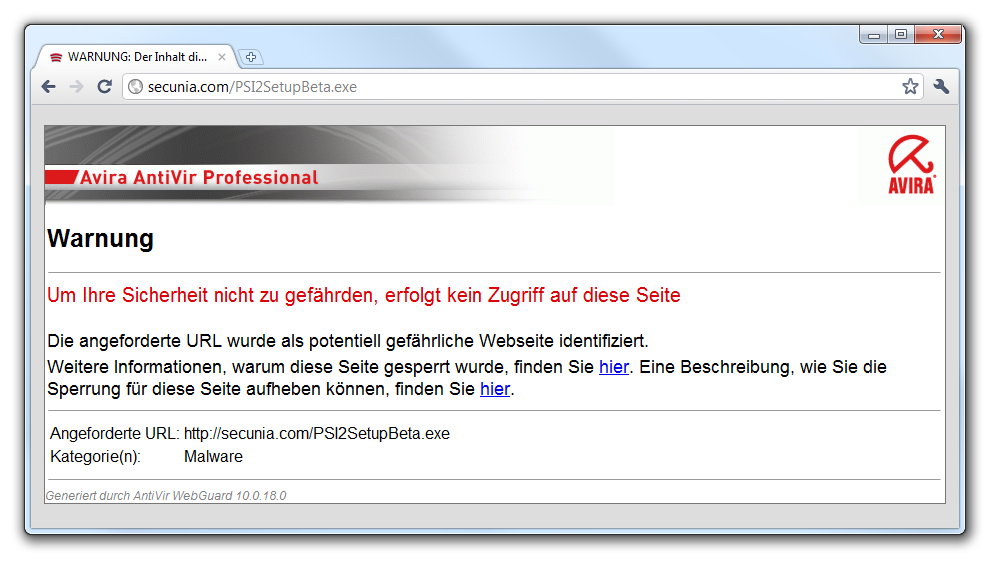Click the 'Kategorie(n):' label
The height and width of the screenshot is (561, 989).
click(x=95, y=456)
